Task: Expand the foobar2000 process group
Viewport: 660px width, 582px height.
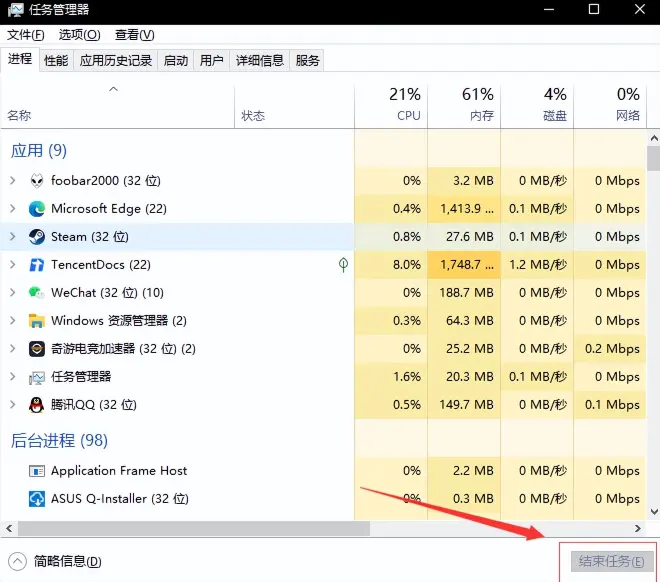Action: (x=12, y=181)
